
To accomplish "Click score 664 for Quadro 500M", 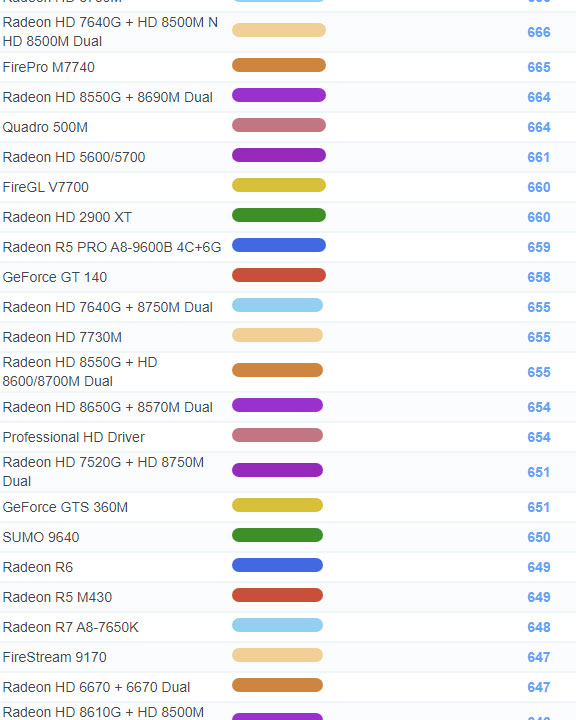I will pos(539,127).
